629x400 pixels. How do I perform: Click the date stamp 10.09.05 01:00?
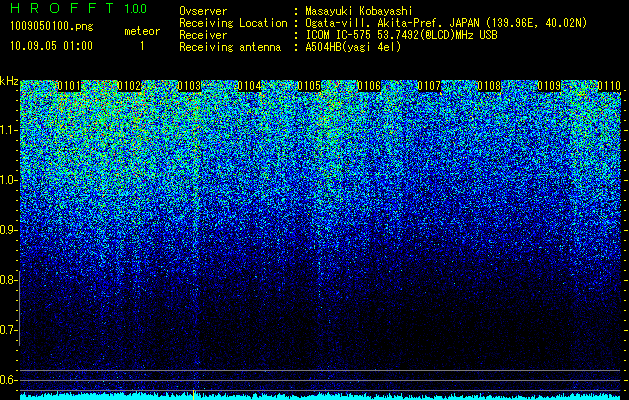click(x=51, y=46)
